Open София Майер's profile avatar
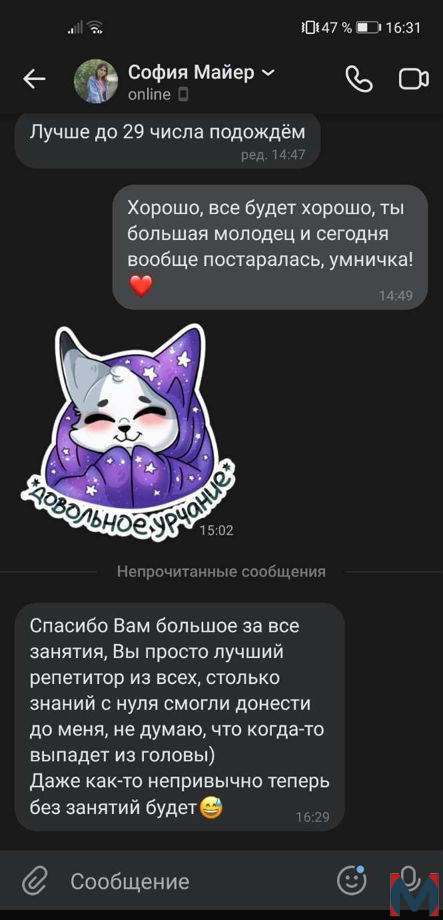Screen dimensions: 443x920 [96, 81]
